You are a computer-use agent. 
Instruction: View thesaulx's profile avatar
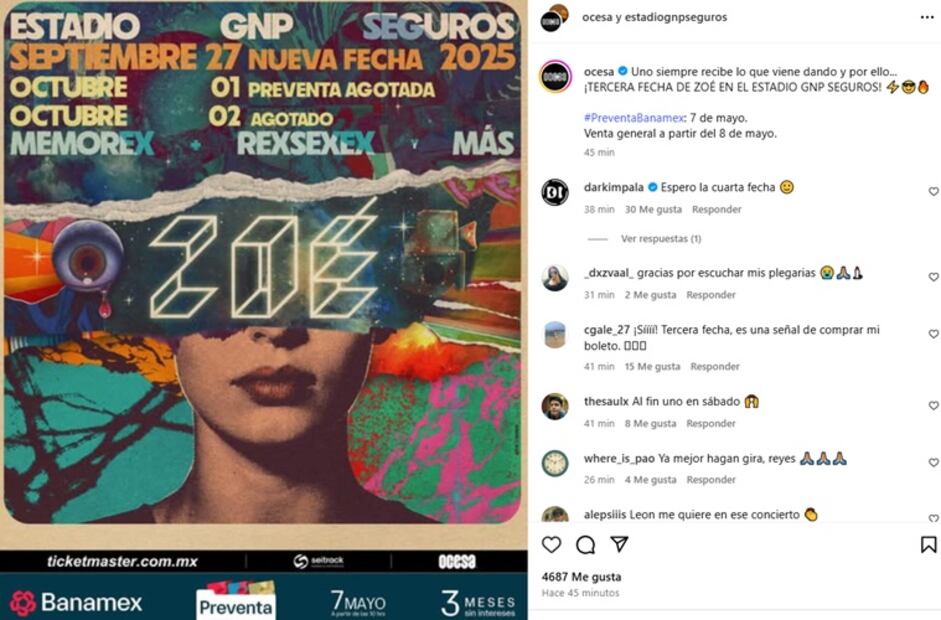pos(555,407)
